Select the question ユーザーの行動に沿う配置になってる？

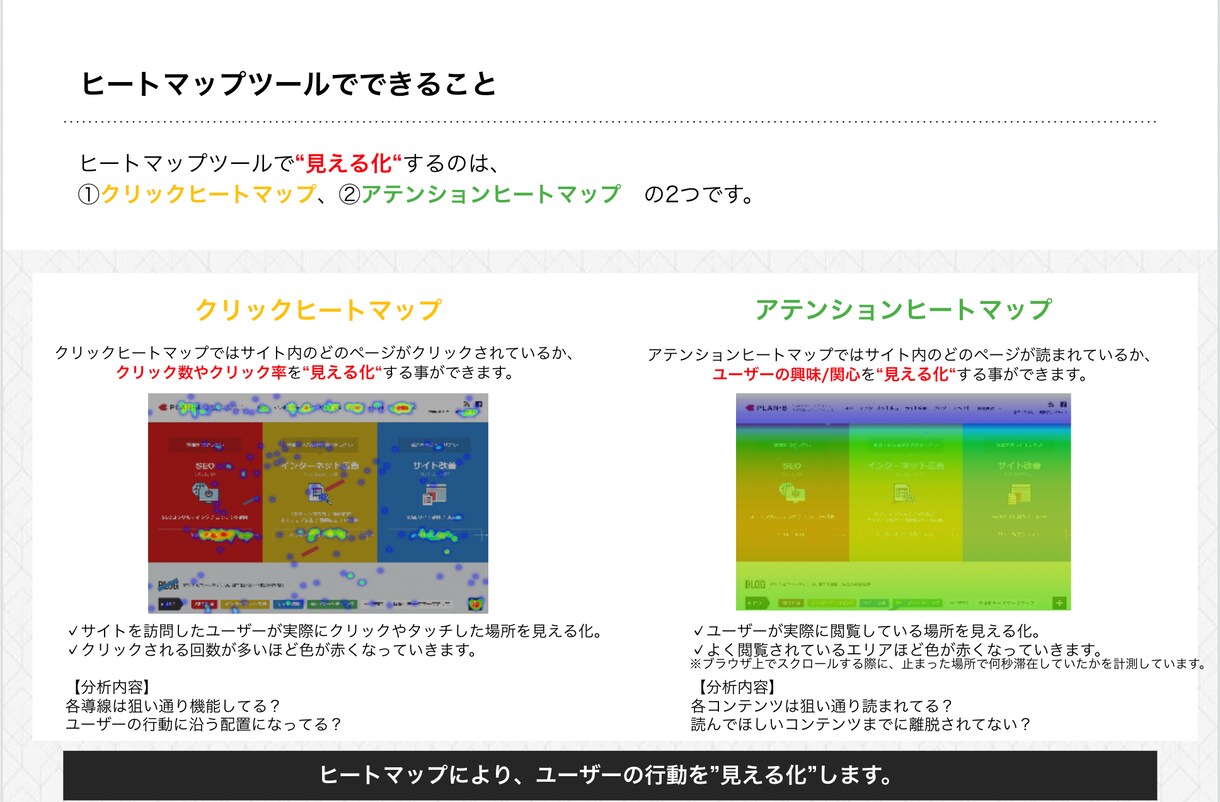[206, 724]
